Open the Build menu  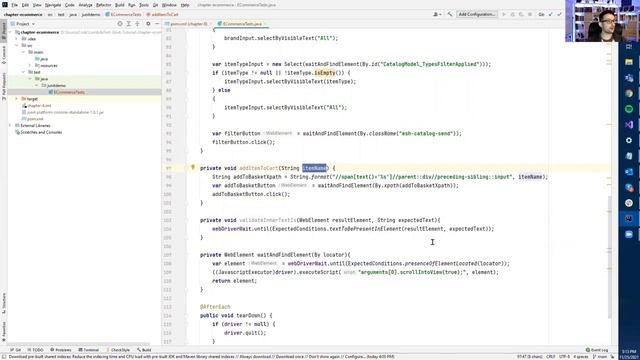[120, 5]
